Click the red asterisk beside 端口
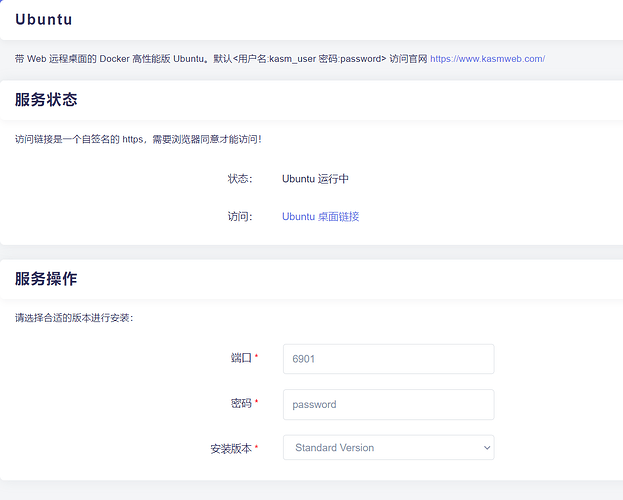The image size is (623, 500). point(257,357)
